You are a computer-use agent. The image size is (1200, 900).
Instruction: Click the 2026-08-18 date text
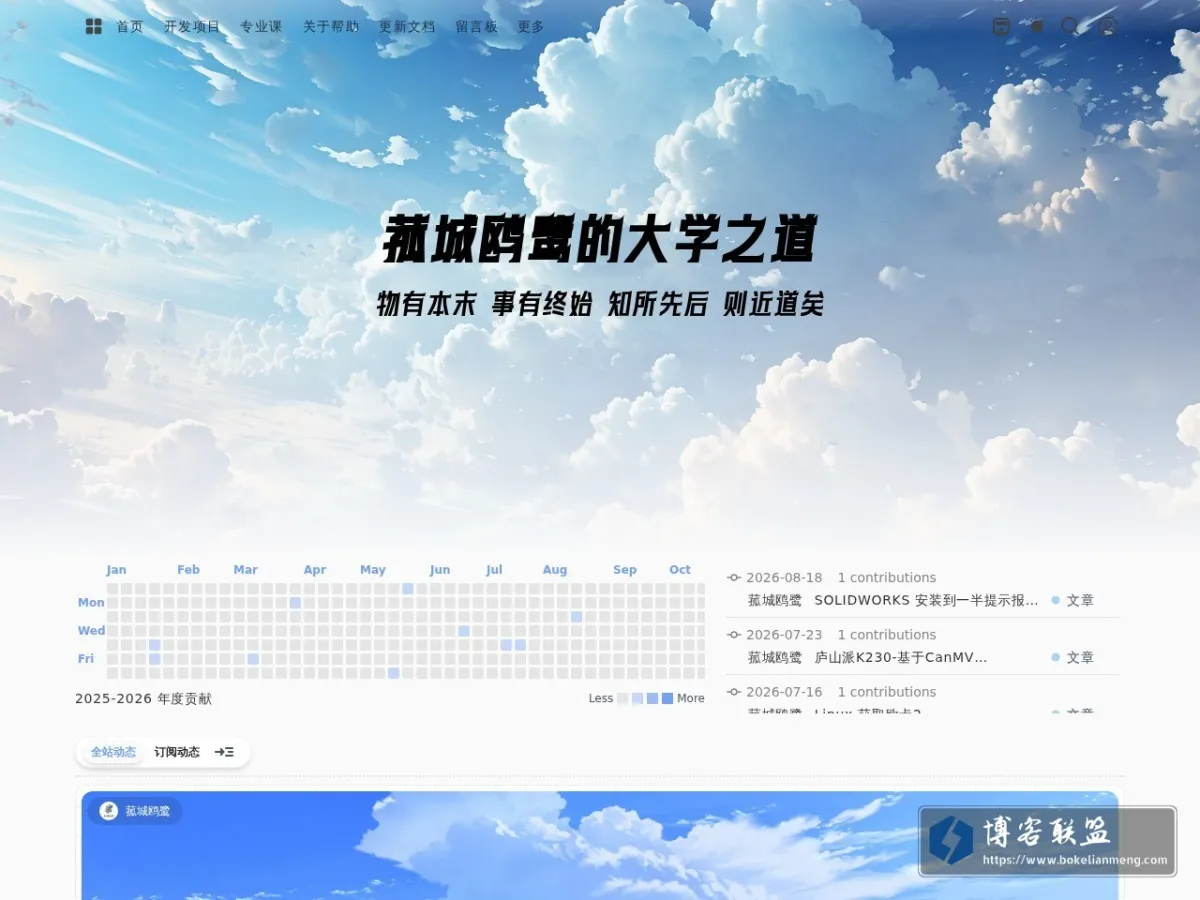click(784, 577)
